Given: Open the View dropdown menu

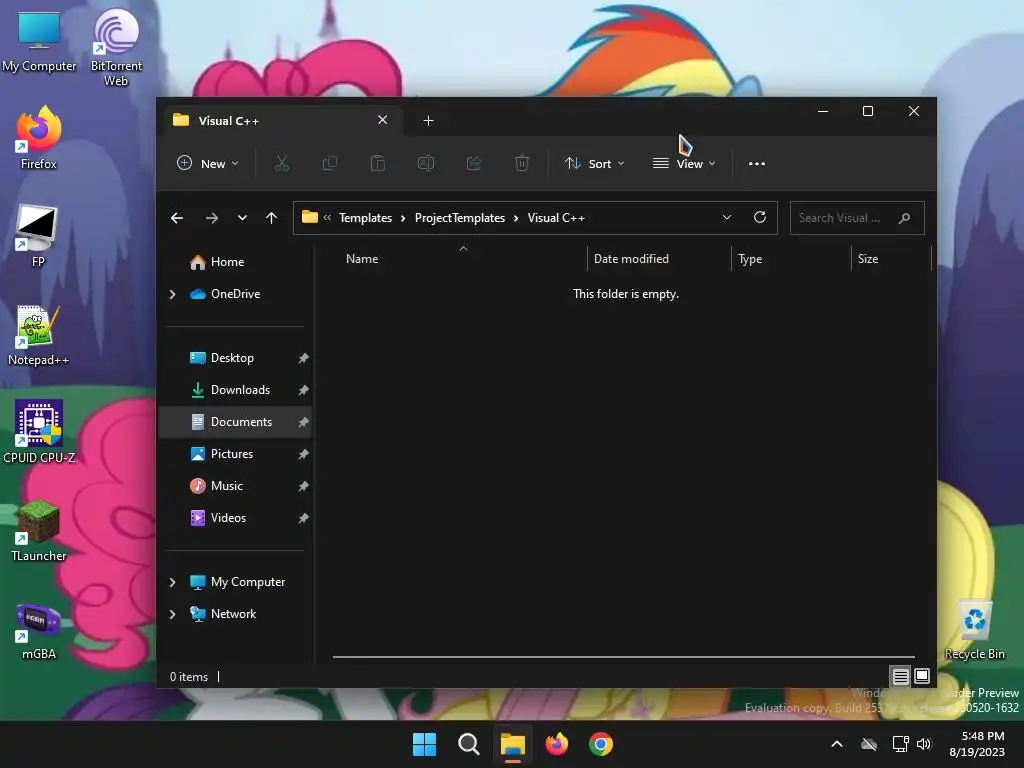Looking at the screenshot, I should (x=684, y=163).
